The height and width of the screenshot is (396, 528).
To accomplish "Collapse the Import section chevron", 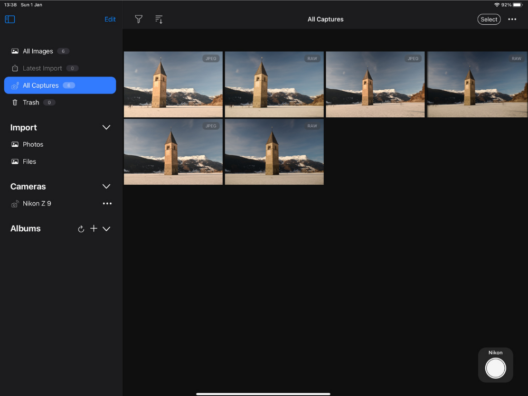I will (106, 127).
